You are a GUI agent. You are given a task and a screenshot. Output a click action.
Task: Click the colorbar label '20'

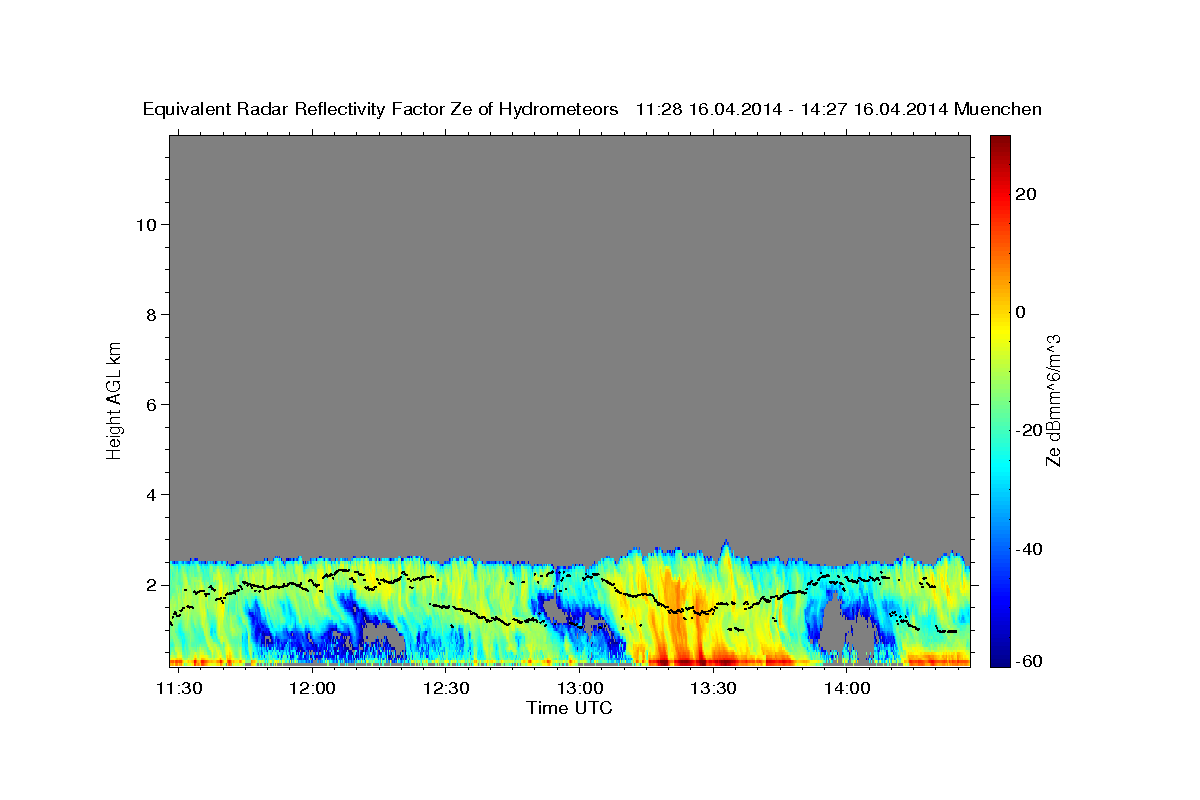click(1024, 194)
